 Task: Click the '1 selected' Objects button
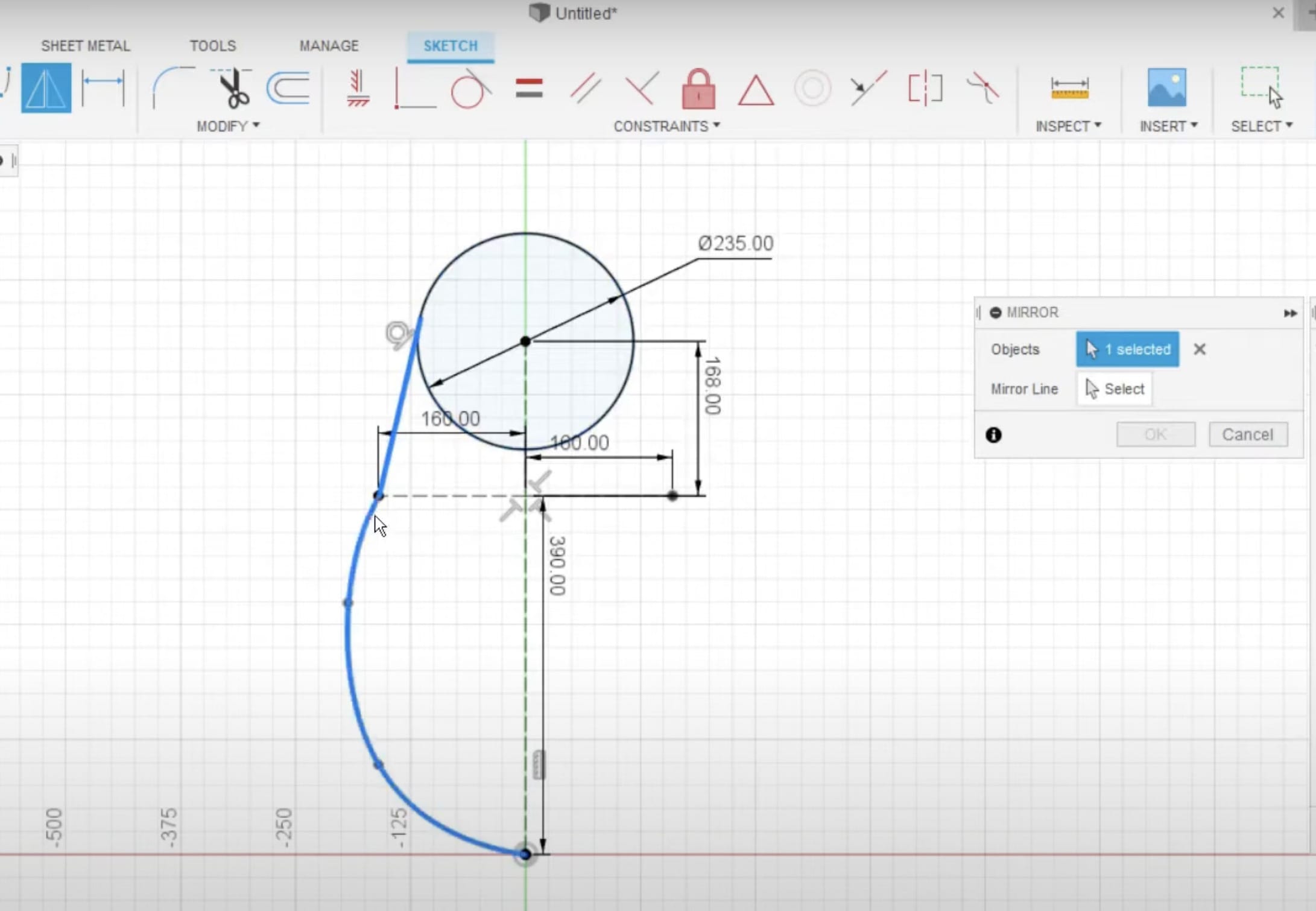point(1127,349)
